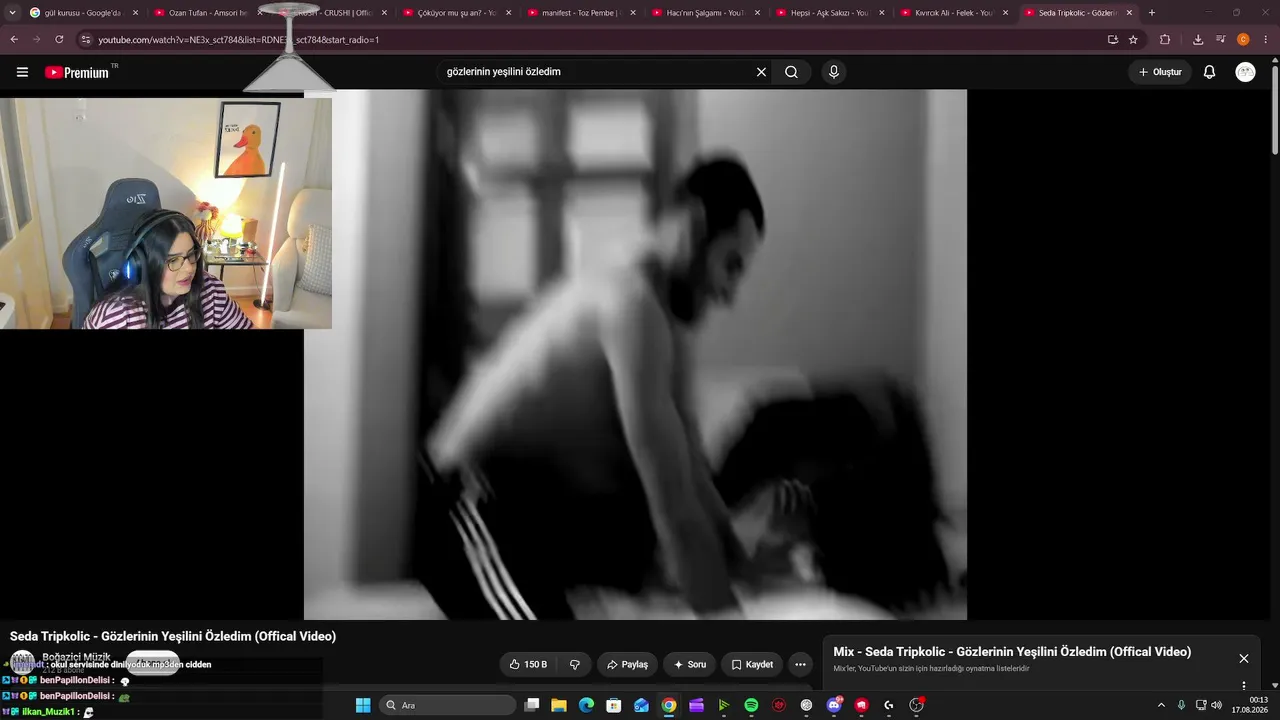
Task: Switch to 'Hepsi - Aşk Sakızı' tab
Action: 829,13
